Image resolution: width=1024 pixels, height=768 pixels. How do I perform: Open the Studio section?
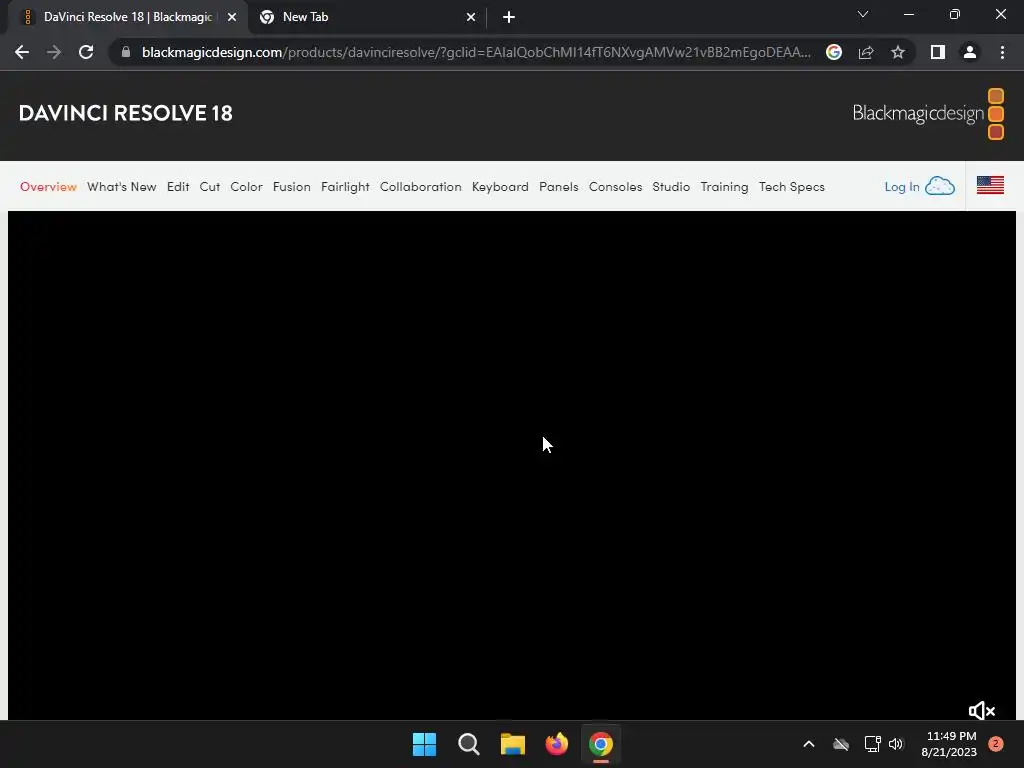pos(671,187)
